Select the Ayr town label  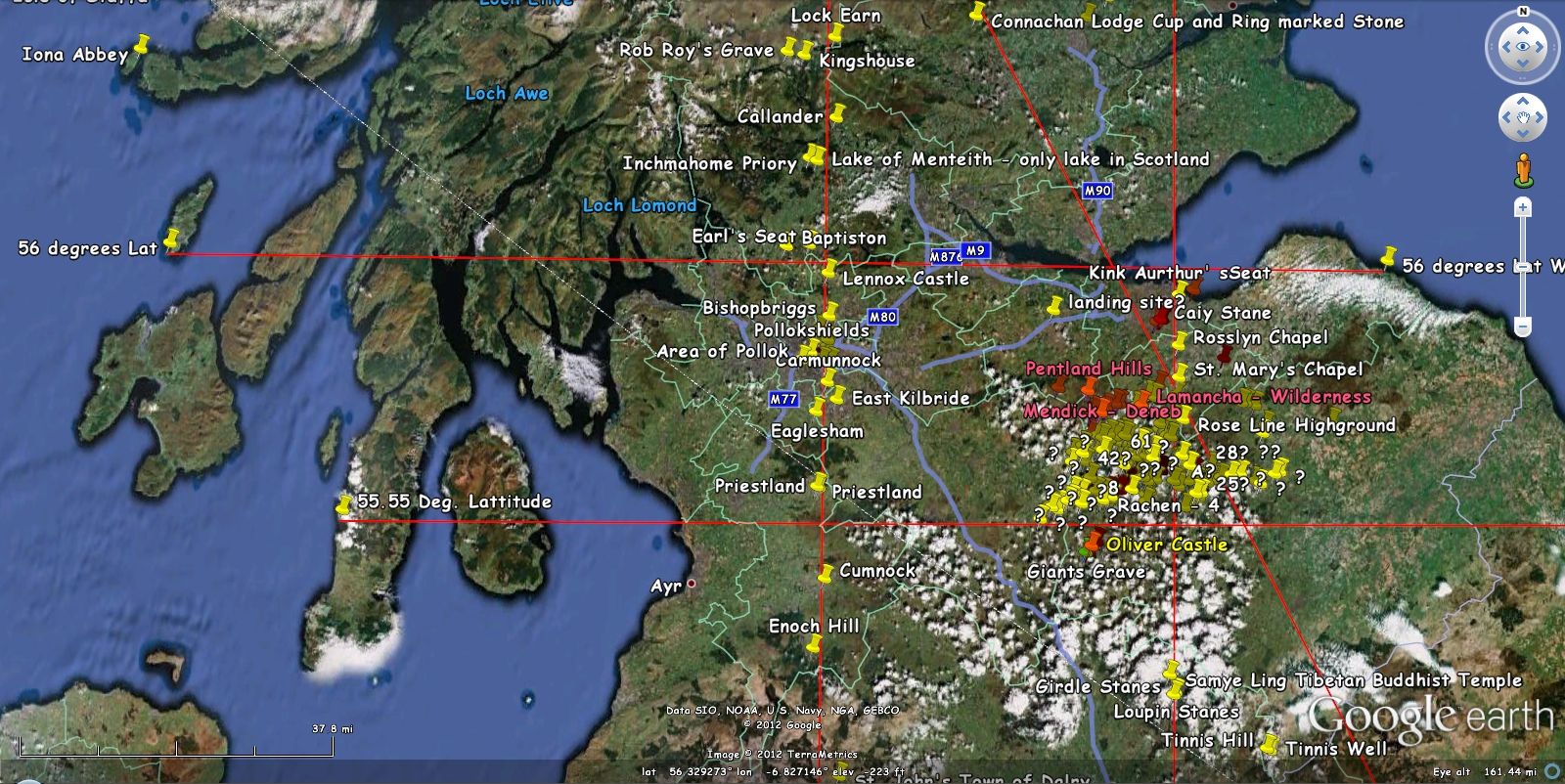point(666,587)
